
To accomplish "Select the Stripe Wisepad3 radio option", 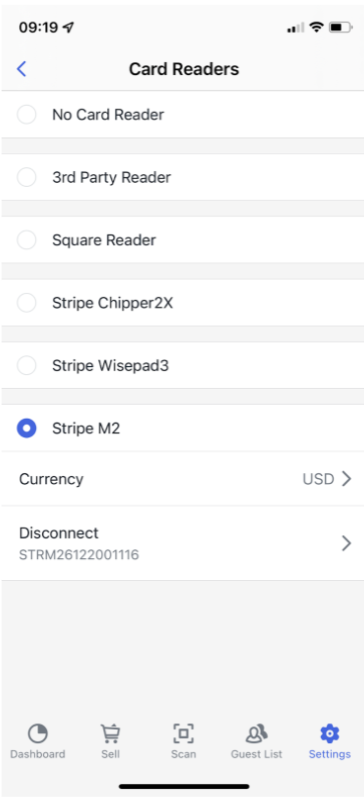I will click(27, 366).
